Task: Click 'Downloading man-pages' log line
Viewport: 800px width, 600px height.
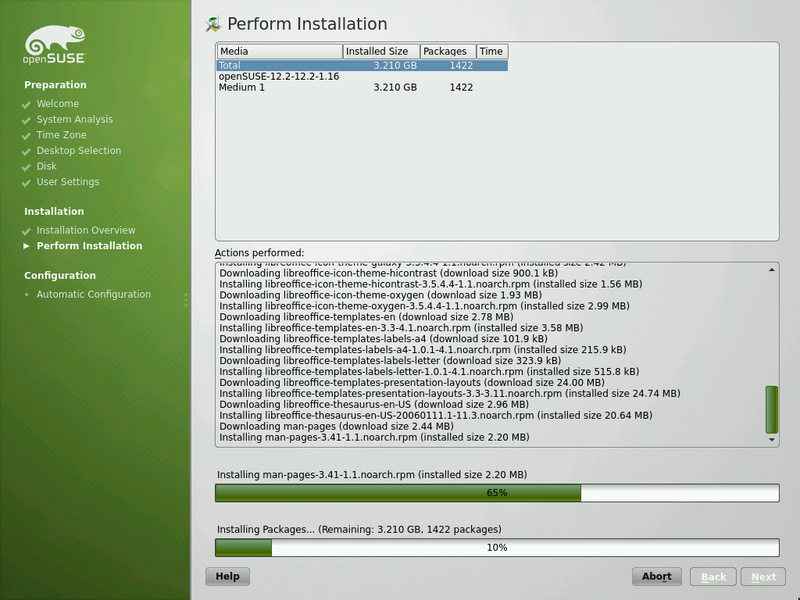Action: pyautogui.click(x=336, y=427)
